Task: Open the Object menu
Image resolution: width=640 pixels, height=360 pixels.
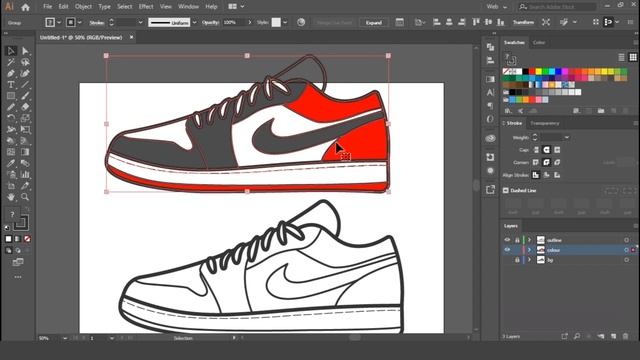Action: 83,7
